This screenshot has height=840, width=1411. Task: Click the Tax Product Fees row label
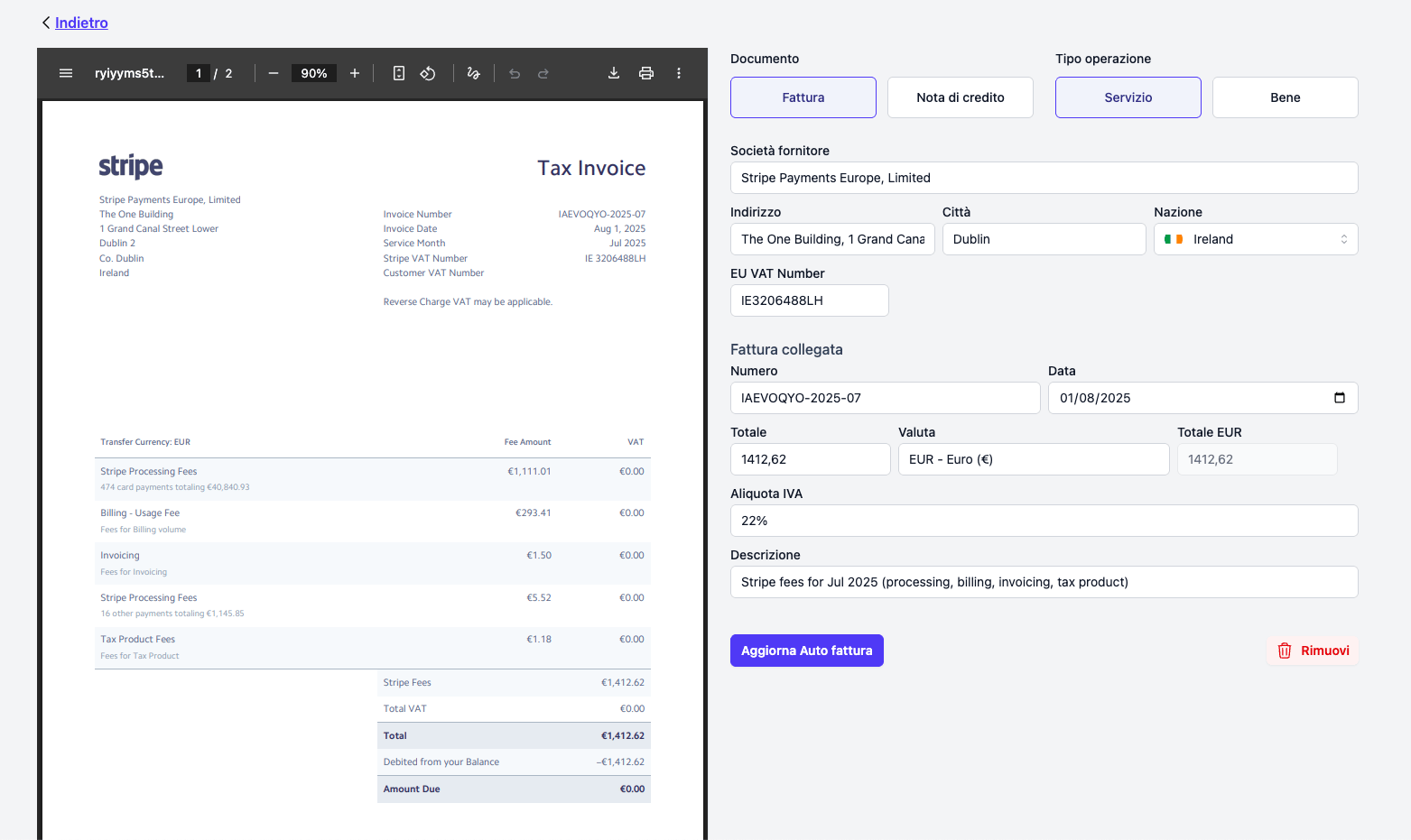pos(138,640)
